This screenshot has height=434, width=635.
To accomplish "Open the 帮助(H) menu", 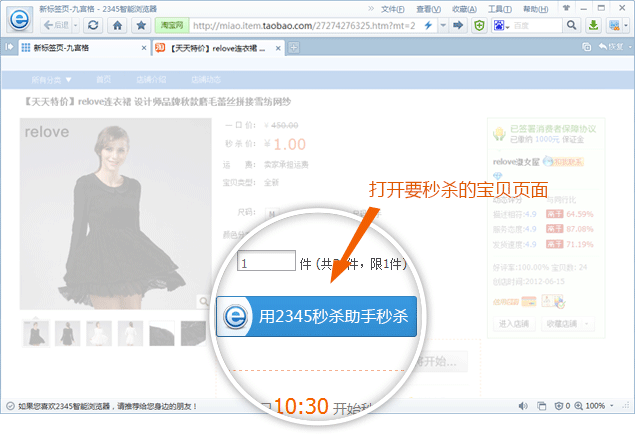I will click(x=535, y=9).
